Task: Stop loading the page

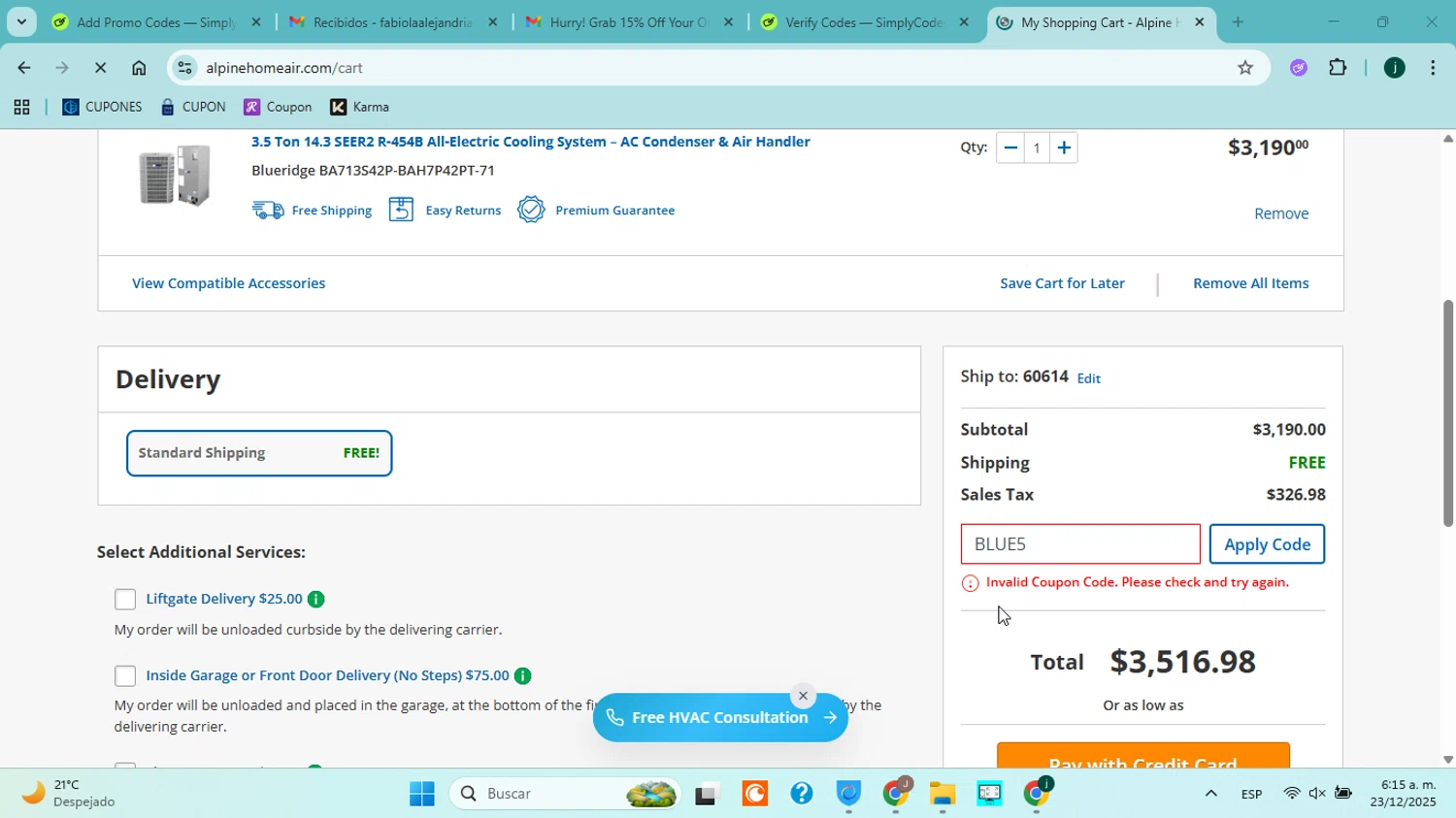Action: pyautogui.click(x=101, y=68)
